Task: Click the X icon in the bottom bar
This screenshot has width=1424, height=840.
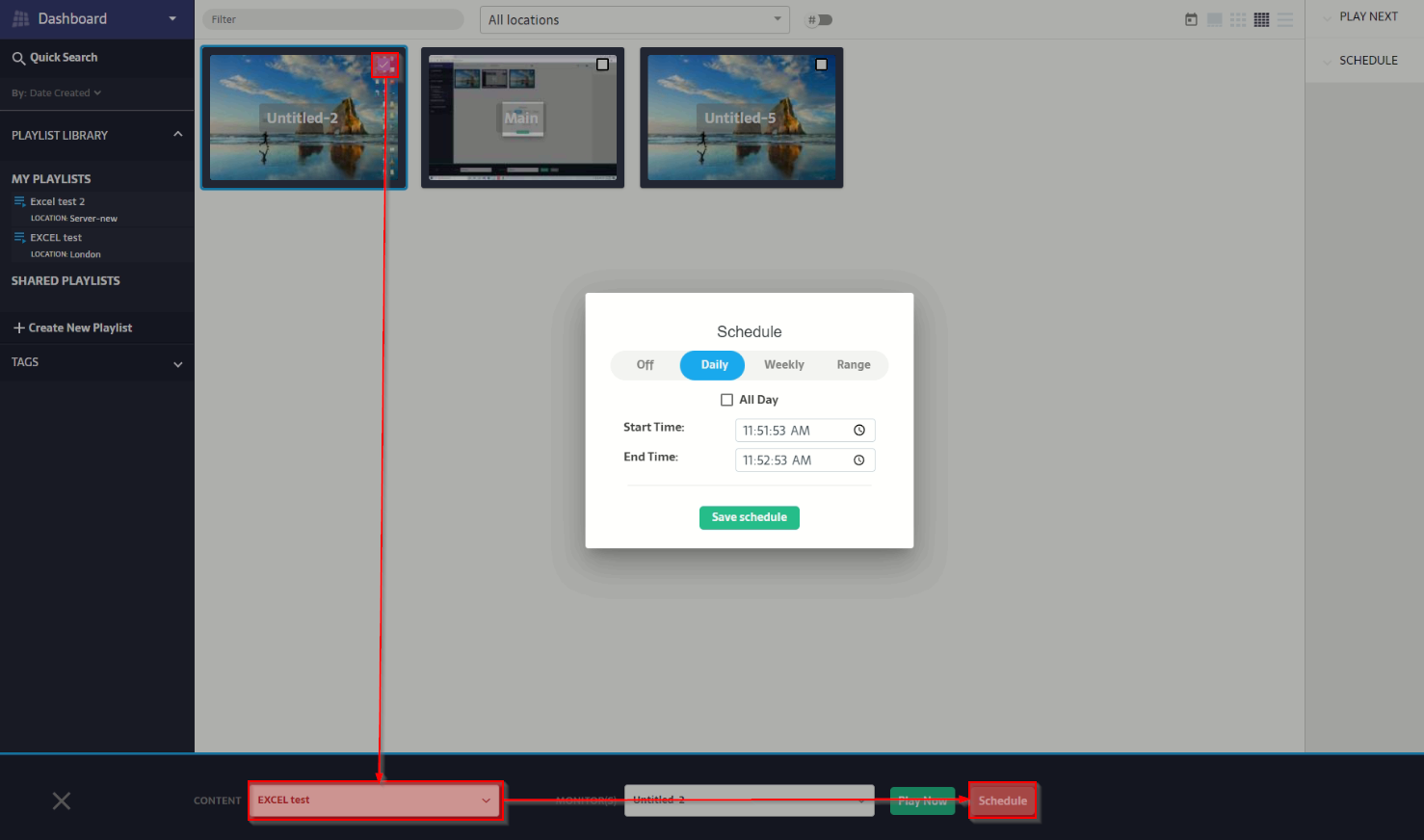Action: 62,801
